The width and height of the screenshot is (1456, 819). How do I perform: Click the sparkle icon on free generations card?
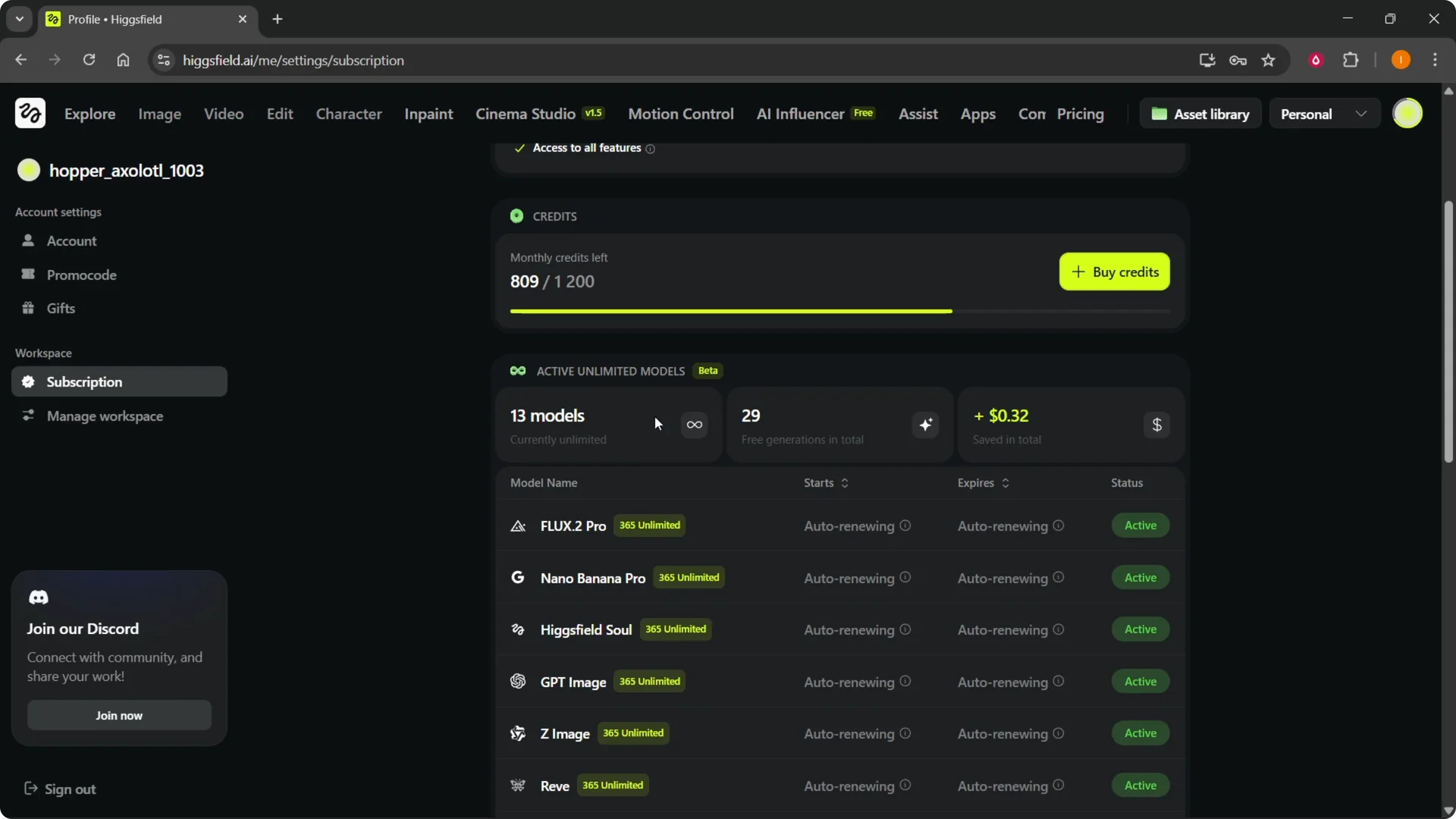point(926,425)
